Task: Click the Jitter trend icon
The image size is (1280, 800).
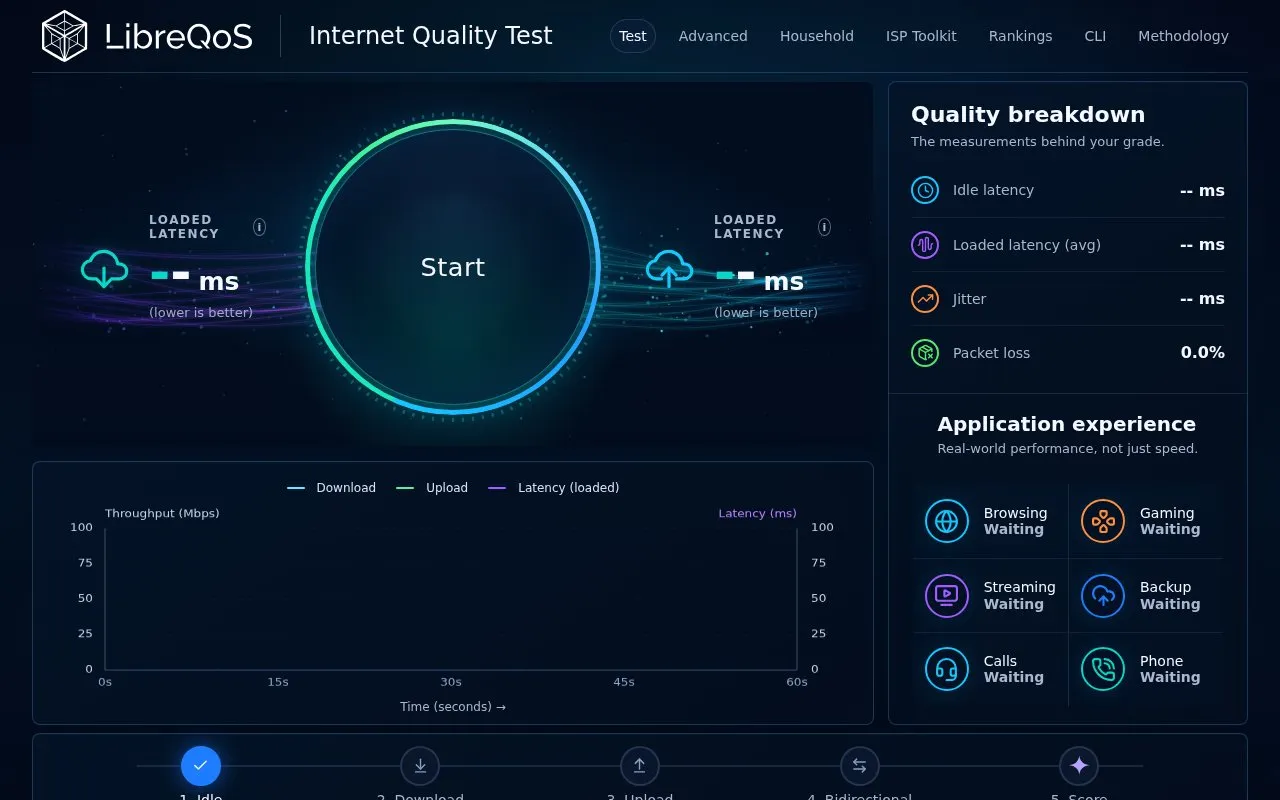Action: point(925,298)
